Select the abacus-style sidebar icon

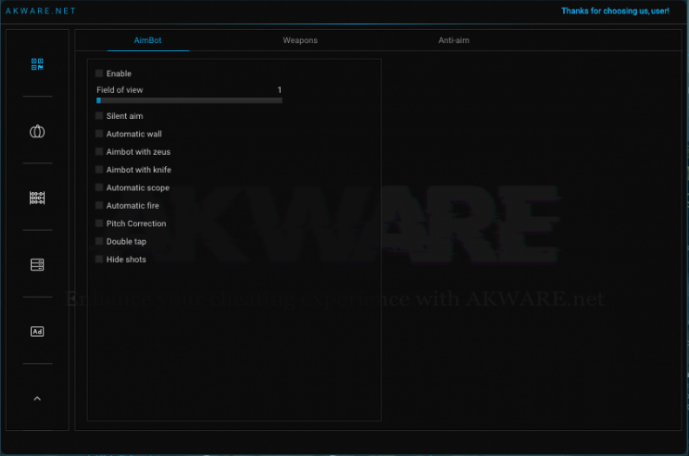tap(37, 198)
